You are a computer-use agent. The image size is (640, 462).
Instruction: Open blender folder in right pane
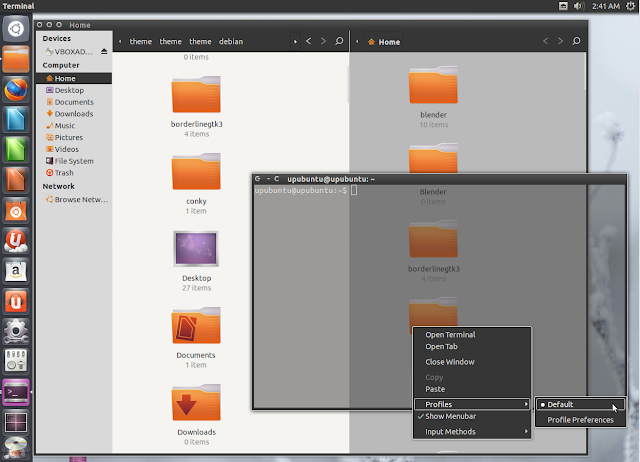(433, 85)
